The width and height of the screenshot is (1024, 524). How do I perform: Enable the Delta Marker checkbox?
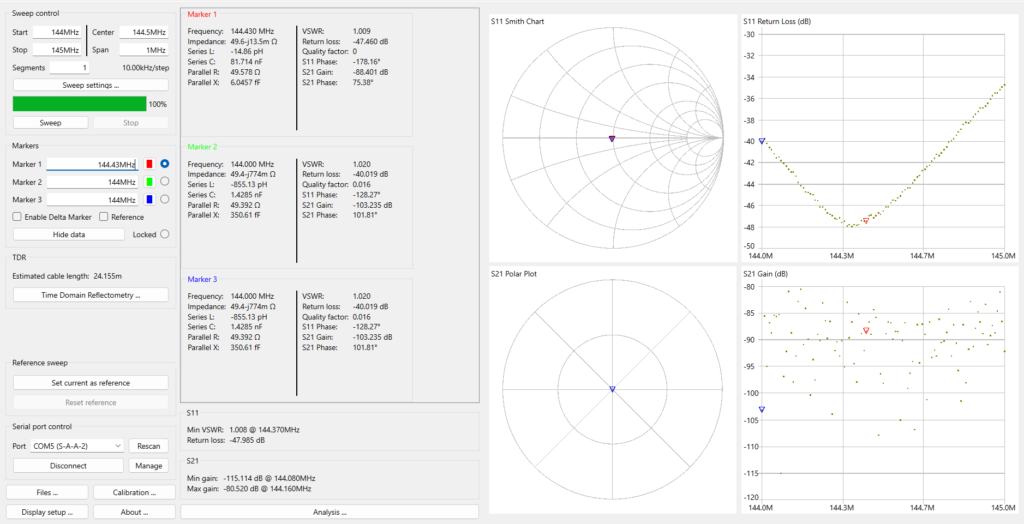coord(17,217)
